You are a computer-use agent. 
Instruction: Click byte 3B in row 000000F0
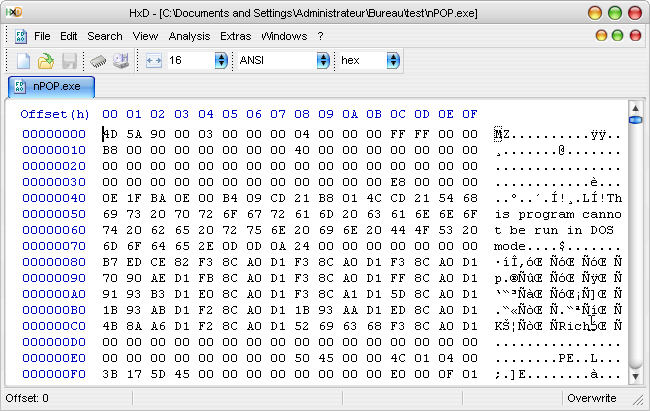click(110, 374)
